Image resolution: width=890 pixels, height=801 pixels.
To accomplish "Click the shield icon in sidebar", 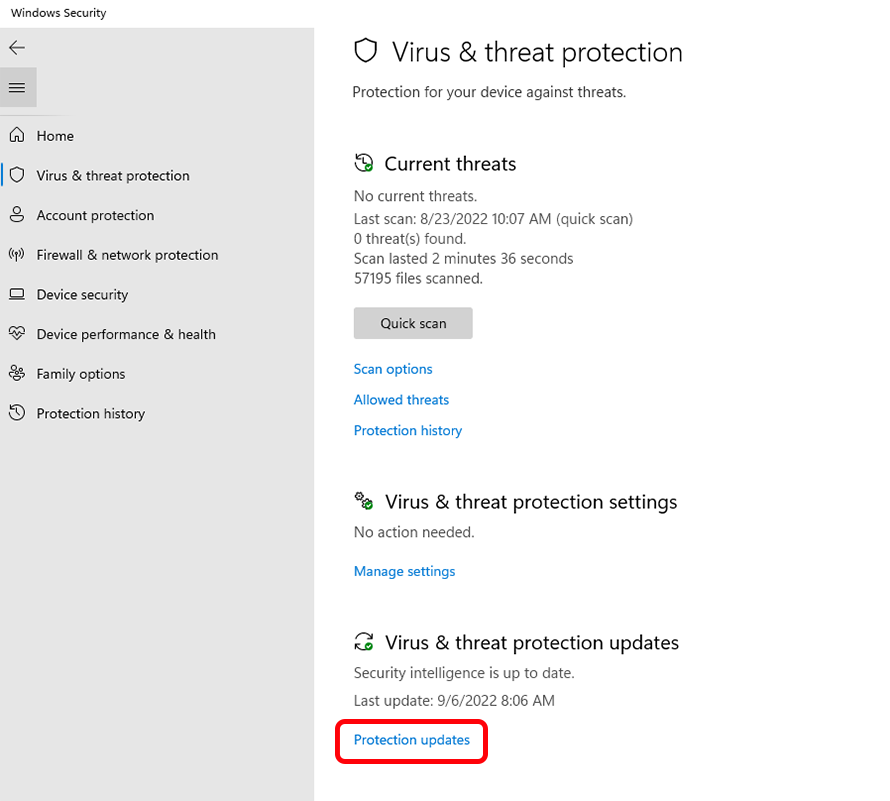I will pyautogui.click(x=17, y=175).
